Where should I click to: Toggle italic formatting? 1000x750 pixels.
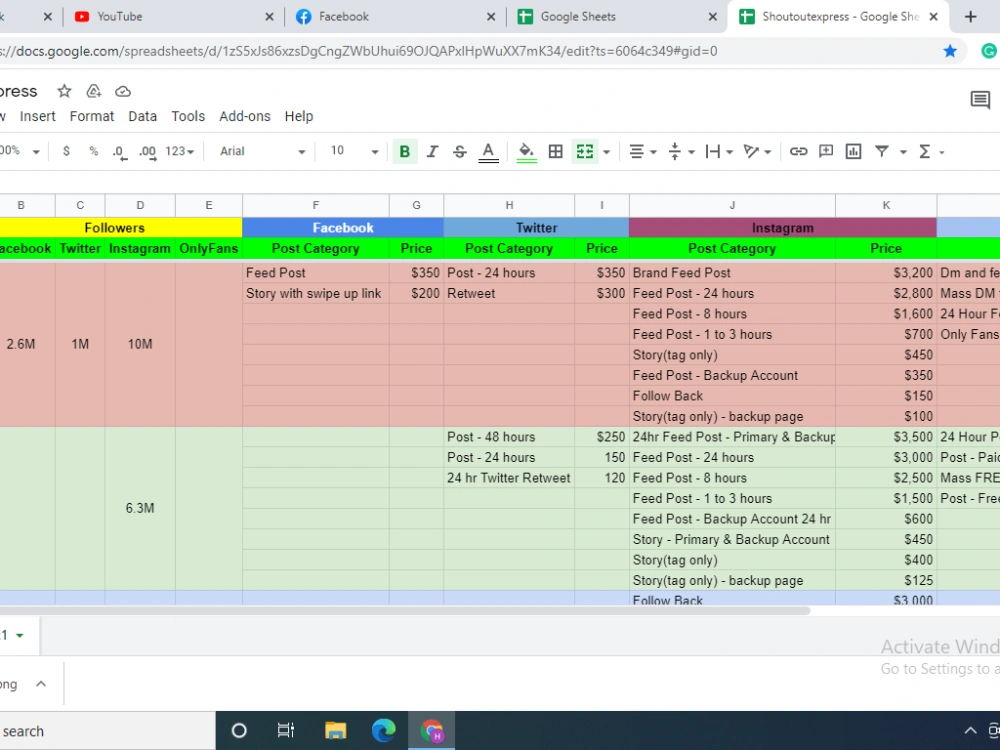click(432, 151)
